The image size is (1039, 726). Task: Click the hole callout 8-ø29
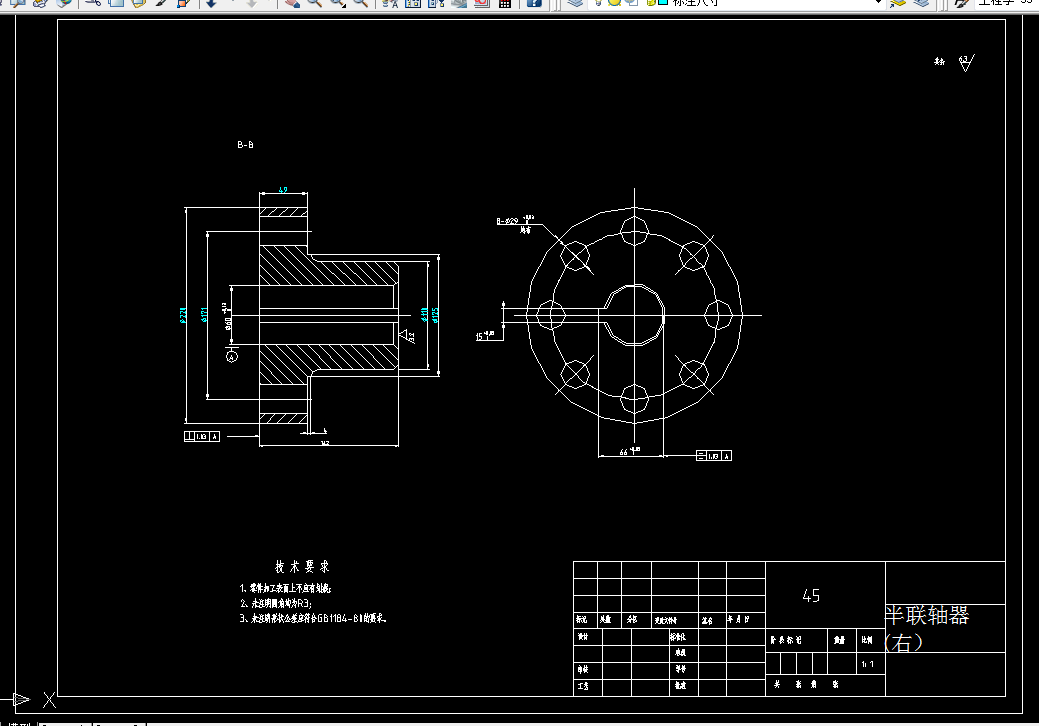(x=508, y=221)
